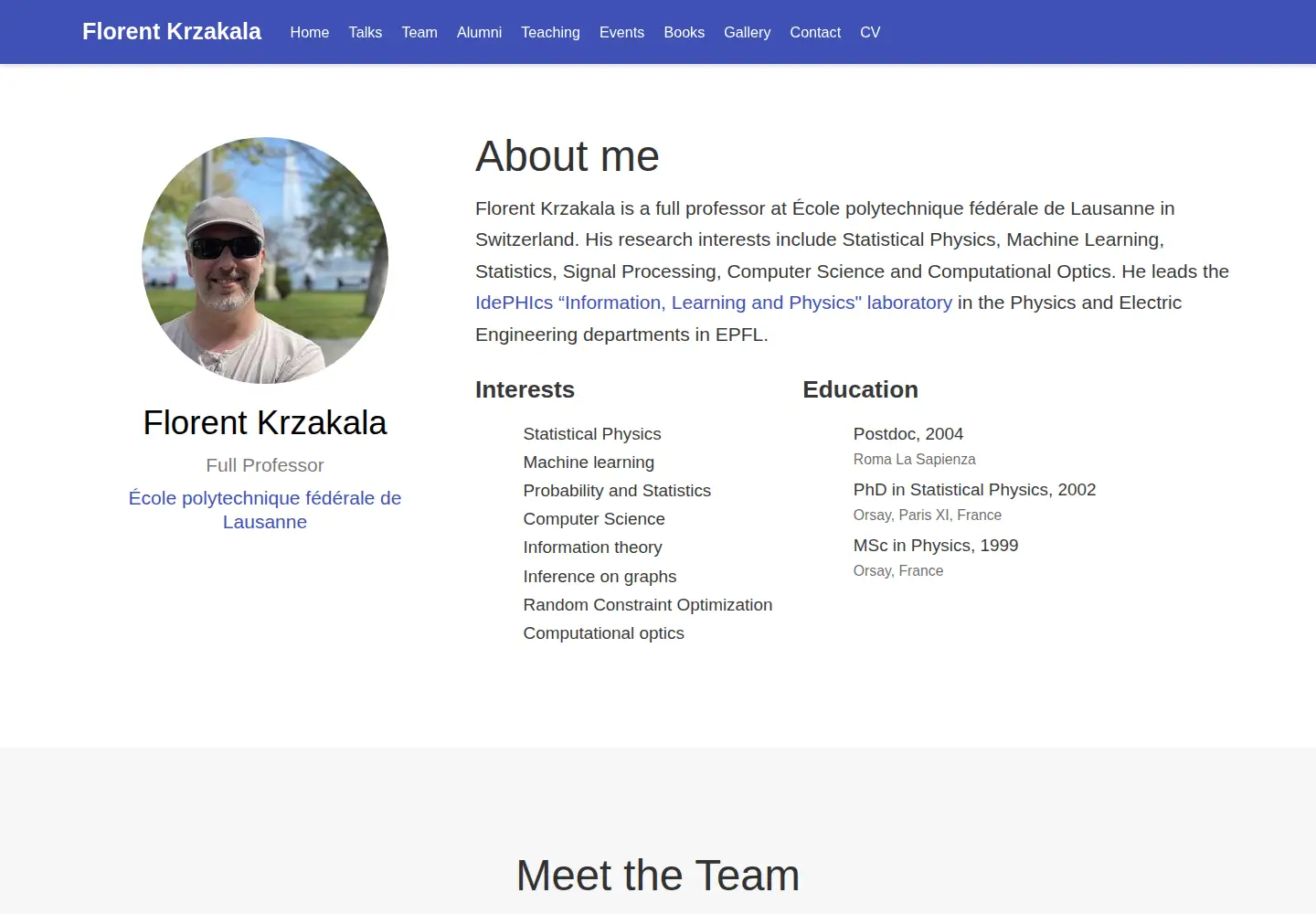The width and height of the screenshot is (1316, 914).
Task: Click the "Postdoc, 2004" education entry
Action: 908,434
